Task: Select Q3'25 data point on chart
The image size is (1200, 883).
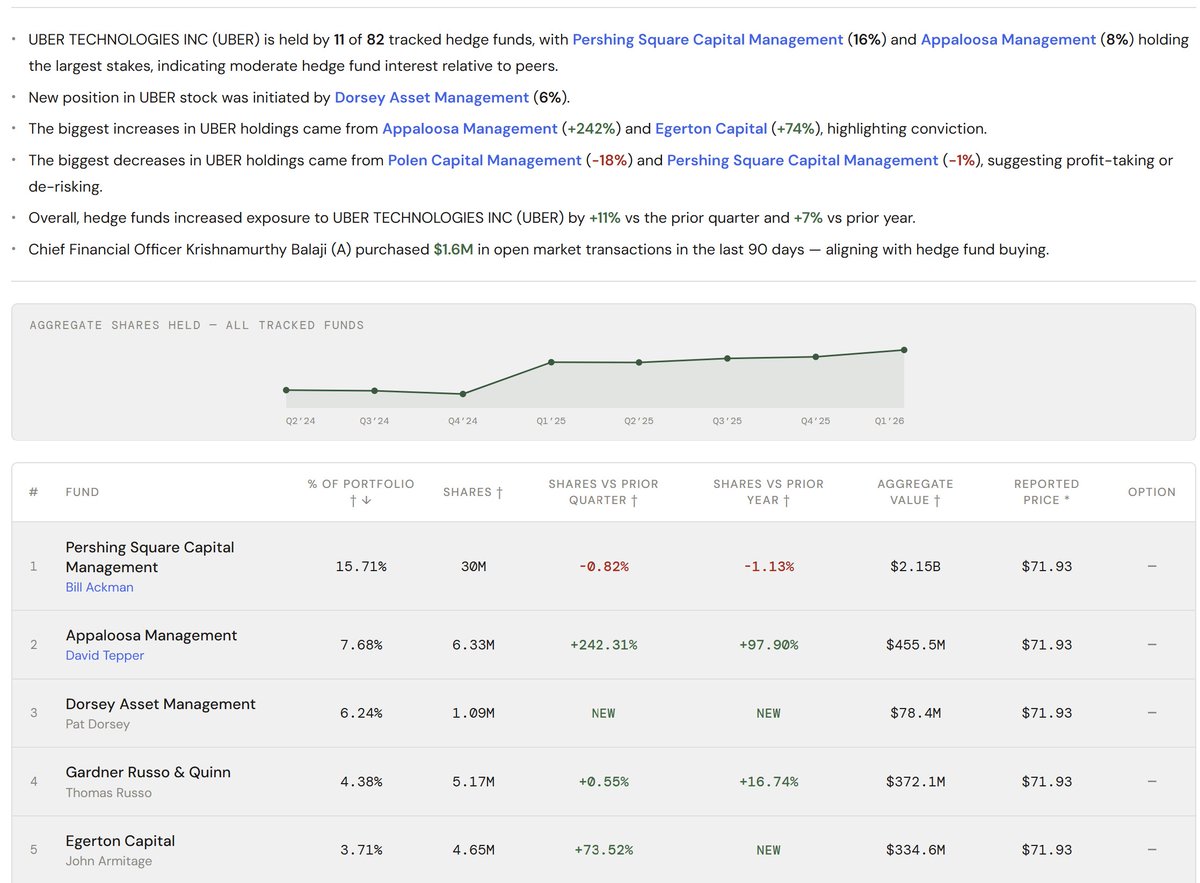Action: click(727, 358)
